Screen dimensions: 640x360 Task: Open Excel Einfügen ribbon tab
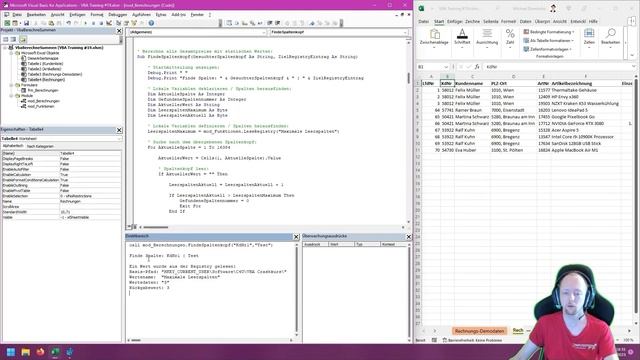(454, 21)
